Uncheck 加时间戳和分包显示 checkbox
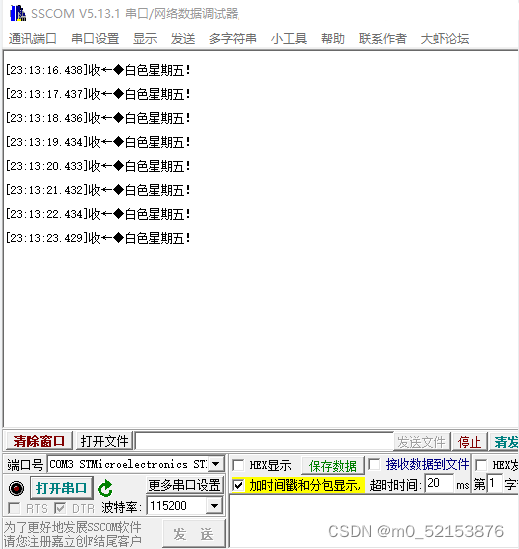 coord(238,485)
